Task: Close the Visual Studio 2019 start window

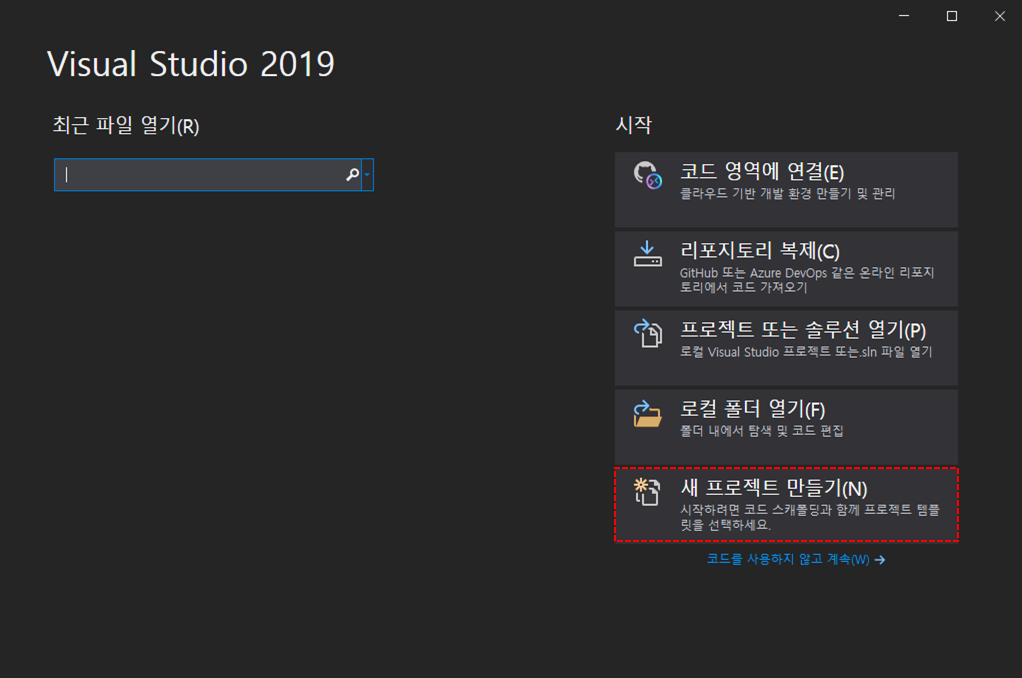Action: [x=999, y=16]
